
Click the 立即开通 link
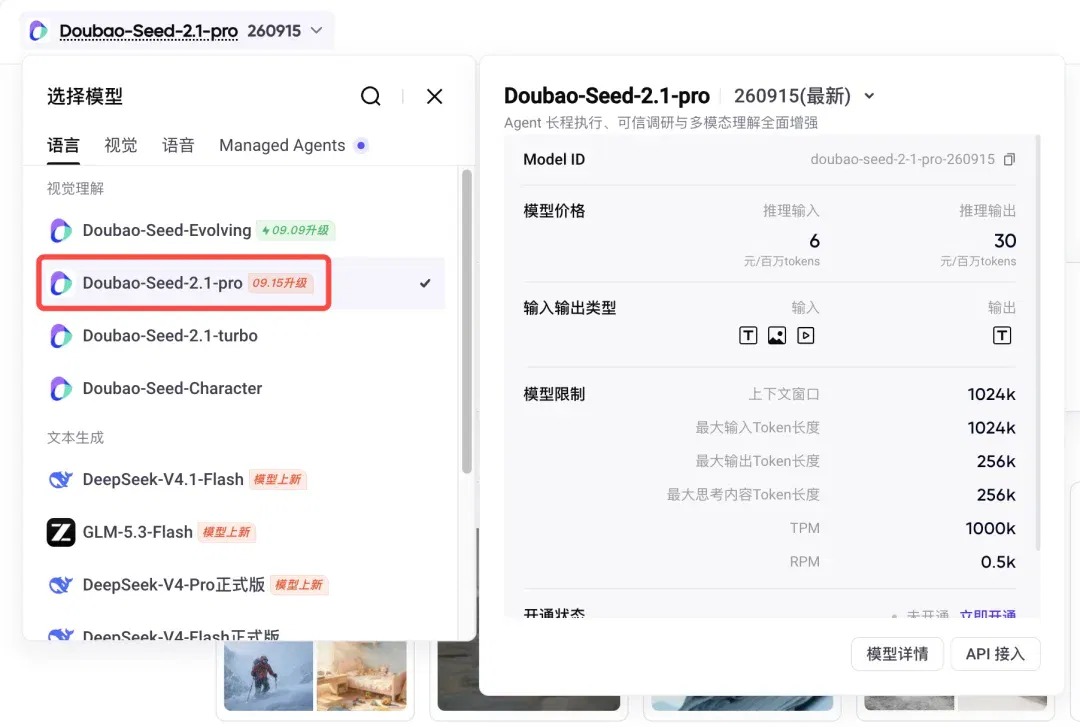point(988,613)
